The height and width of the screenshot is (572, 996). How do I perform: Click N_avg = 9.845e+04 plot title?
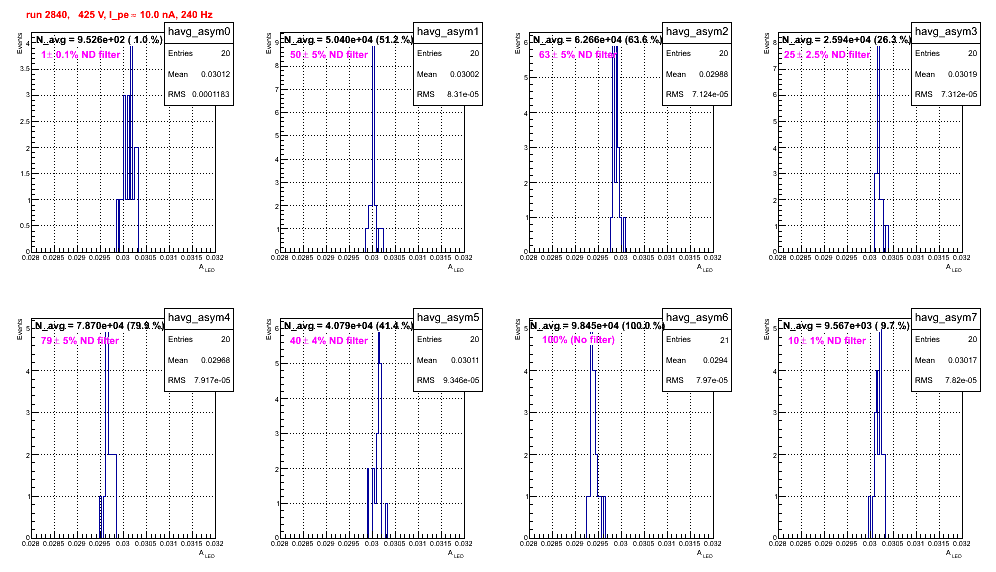597,325
